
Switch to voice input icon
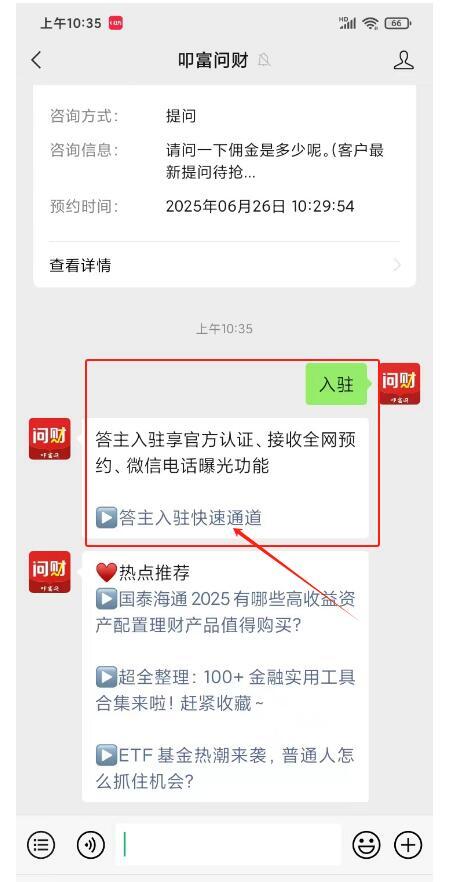[91, 844]
